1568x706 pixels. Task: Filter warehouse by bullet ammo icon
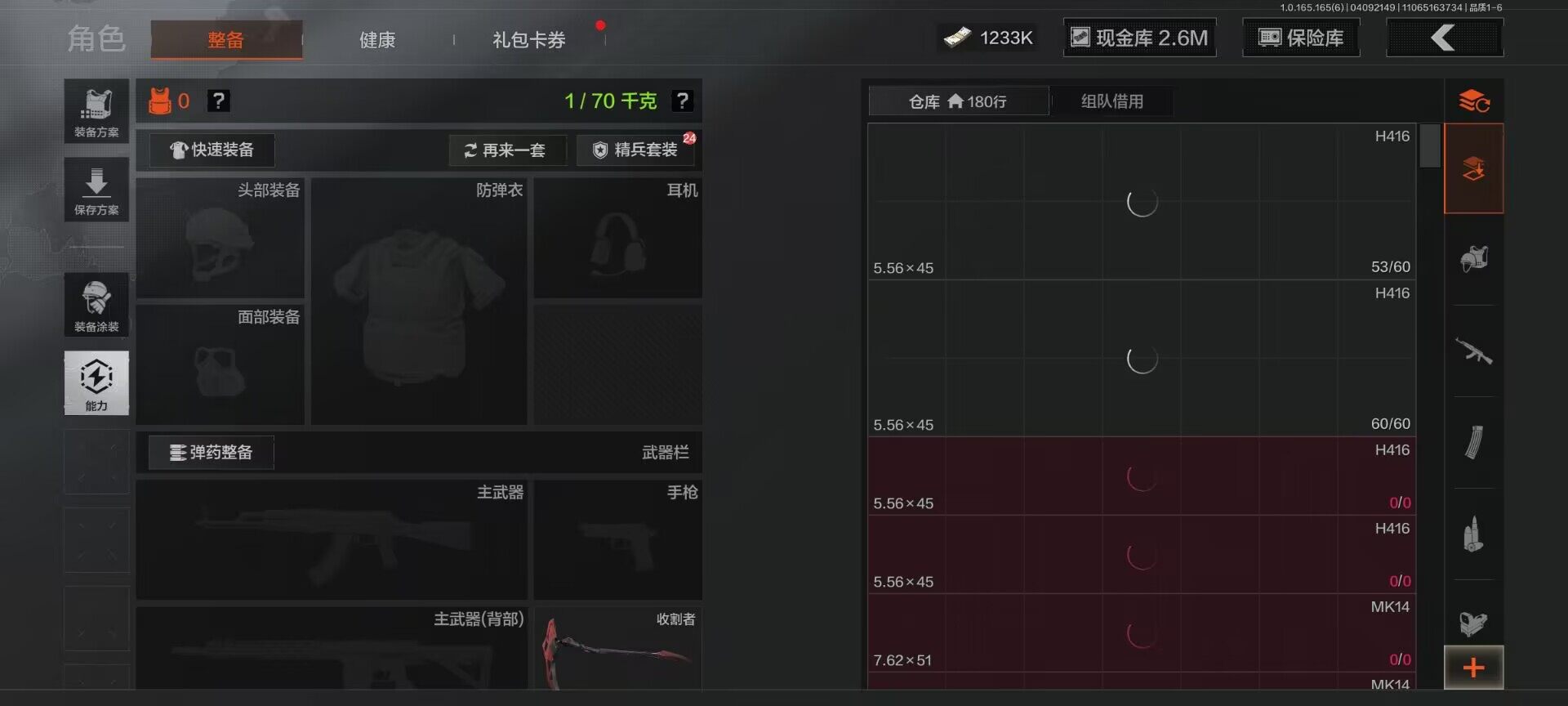click(x=1474, y=534)
